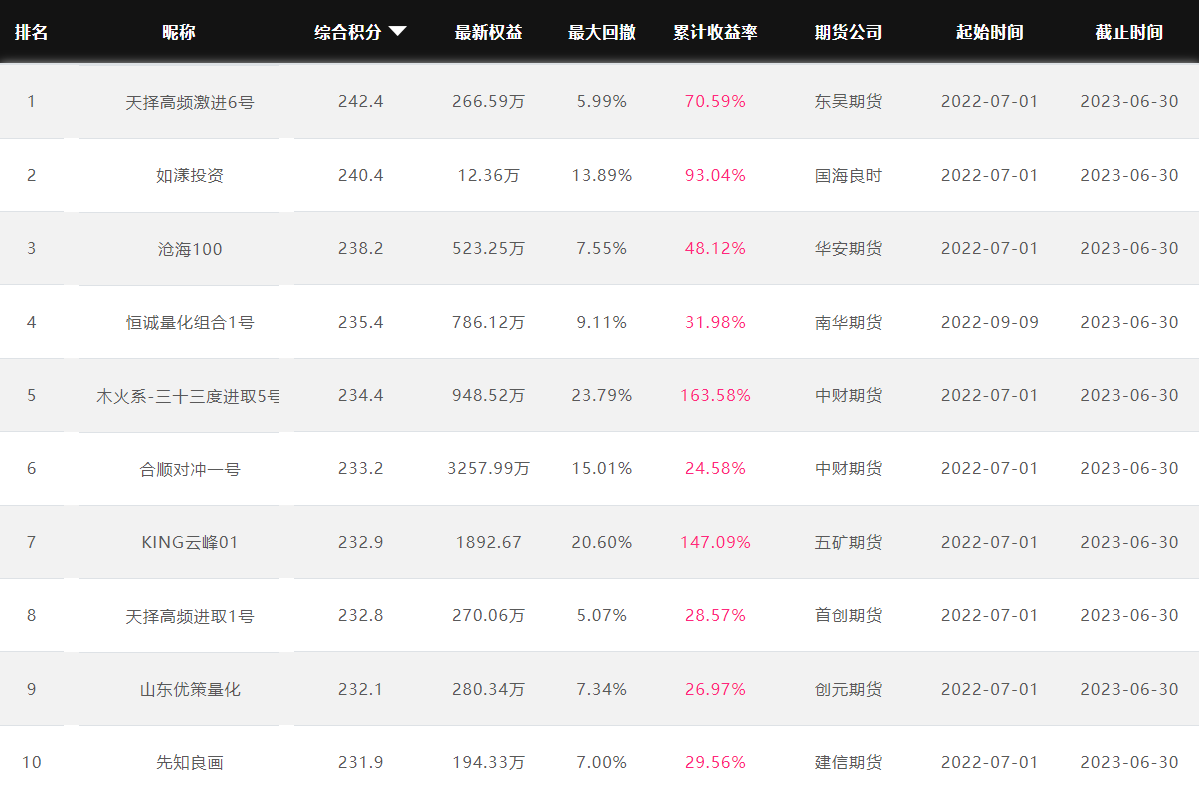Viewport: 1199px width, 798px height.
Task: Select the equity value 3257.99万
Action: (489, 469)
